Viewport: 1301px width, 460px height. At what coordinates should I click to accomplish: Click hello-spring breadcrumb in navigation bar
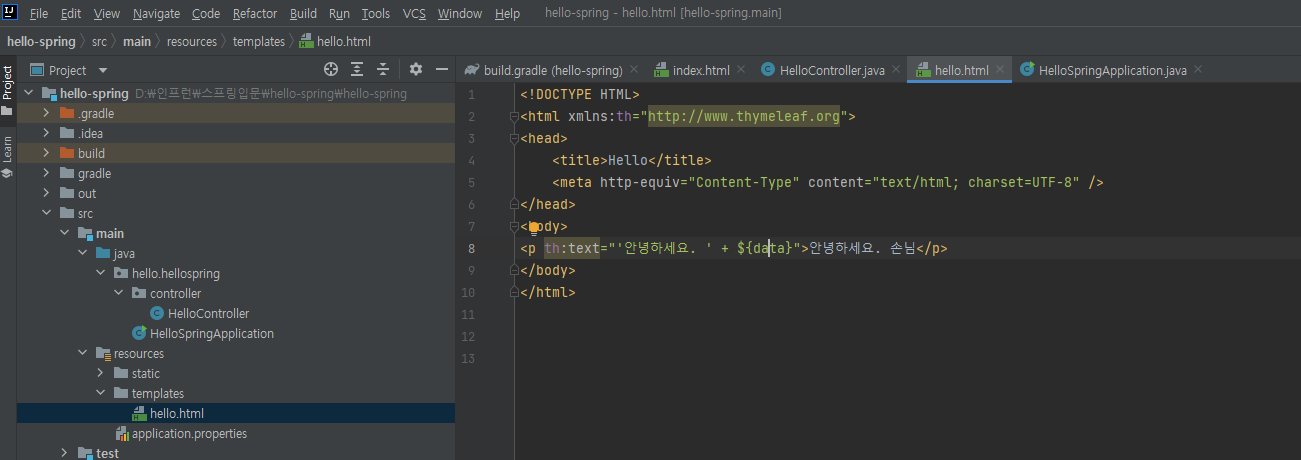pyautogui.click(x=43, y=41)
